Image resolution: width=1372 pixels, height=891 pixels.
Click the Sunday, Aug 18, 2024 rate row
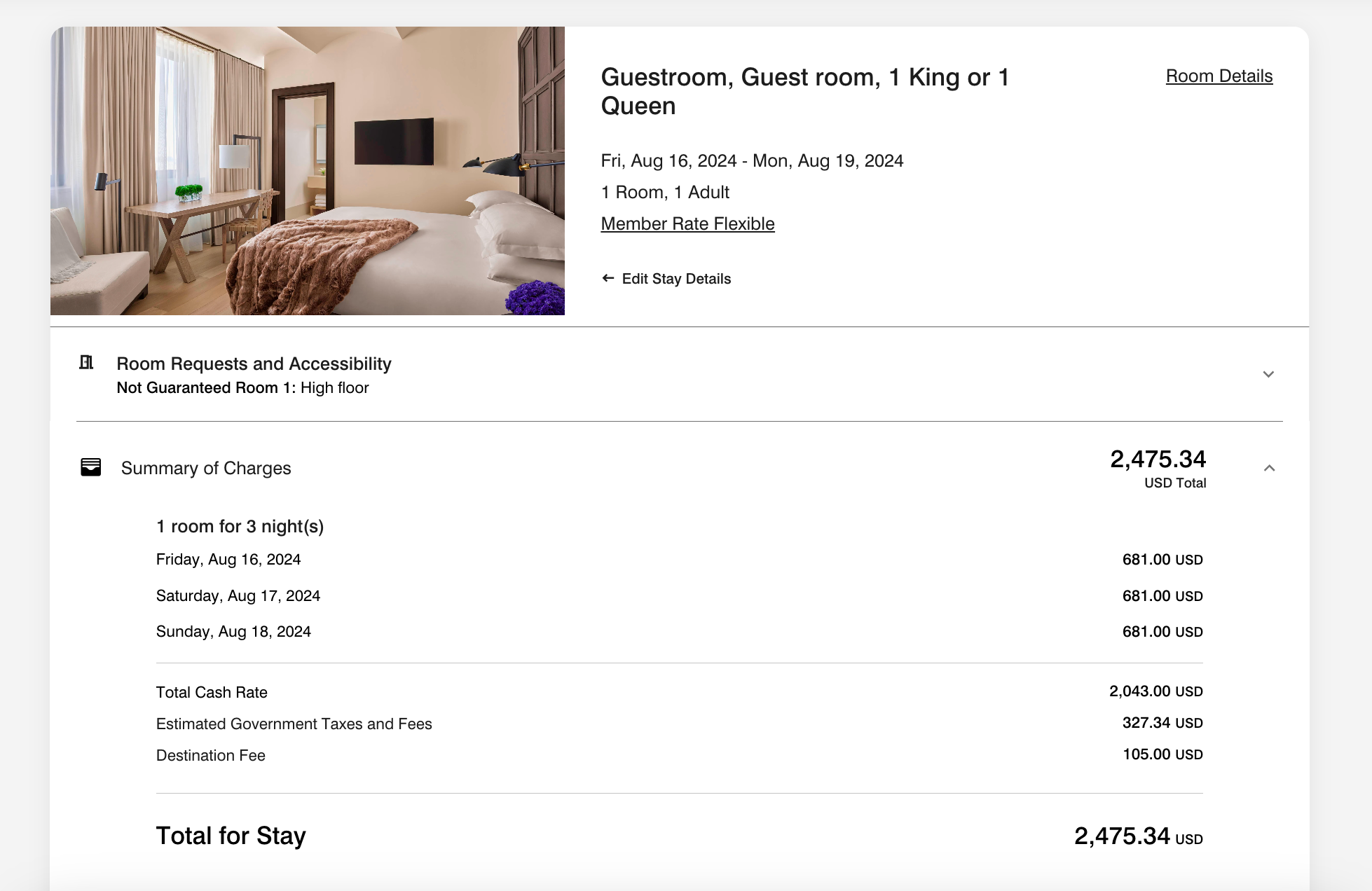679,632
